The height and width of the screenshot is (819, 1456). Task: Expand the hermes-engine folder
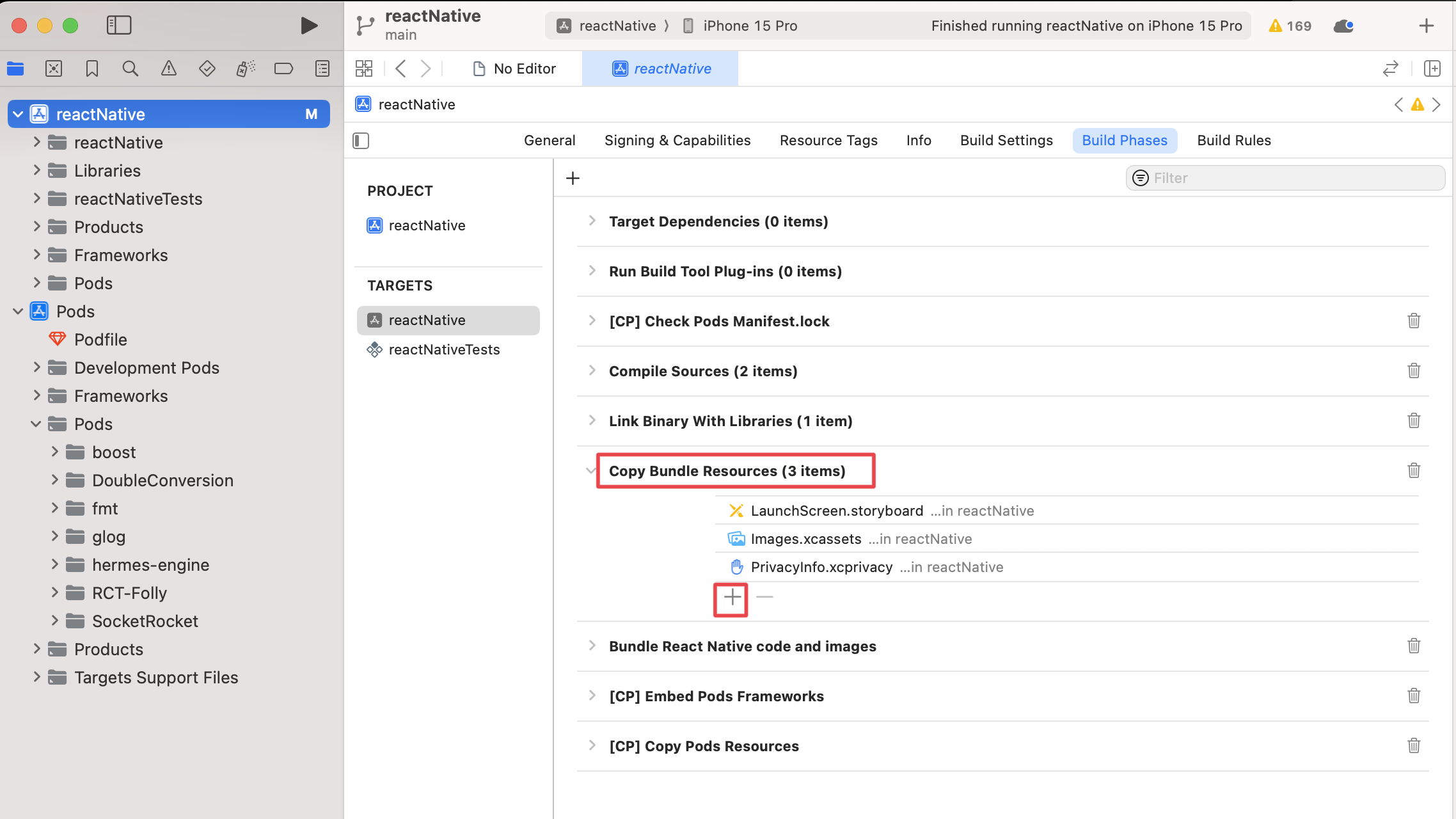click(54, 564)
